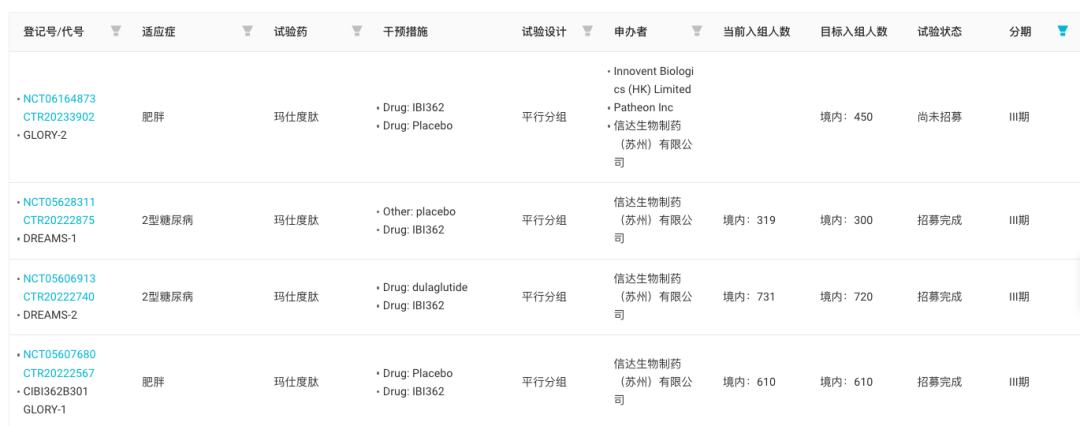Open filter for 试验药 column

click(x=357, y=30)
